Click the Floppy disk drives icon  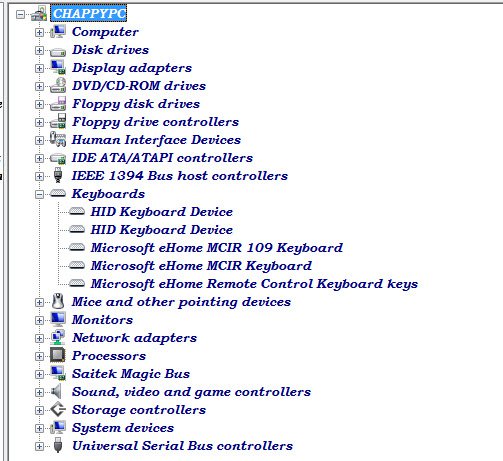tap(58, 104)
